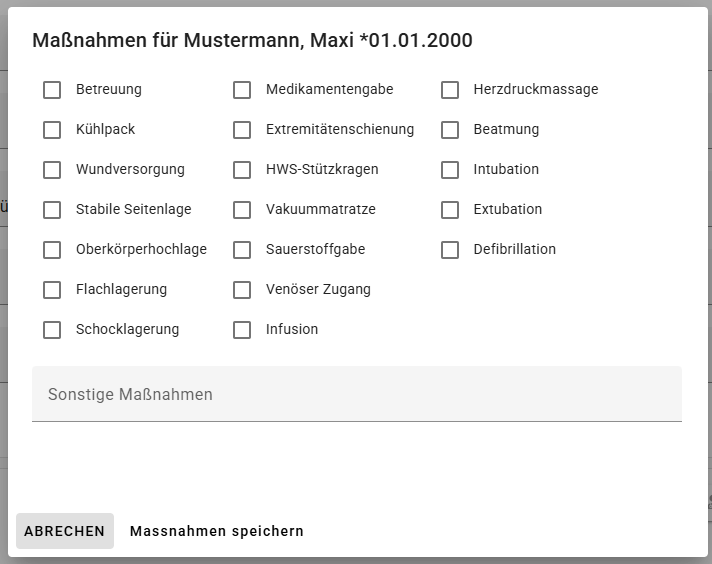Screen dimensions: 712x564
Task: Check the Schocklagerung box
Action: click(52, 330)
